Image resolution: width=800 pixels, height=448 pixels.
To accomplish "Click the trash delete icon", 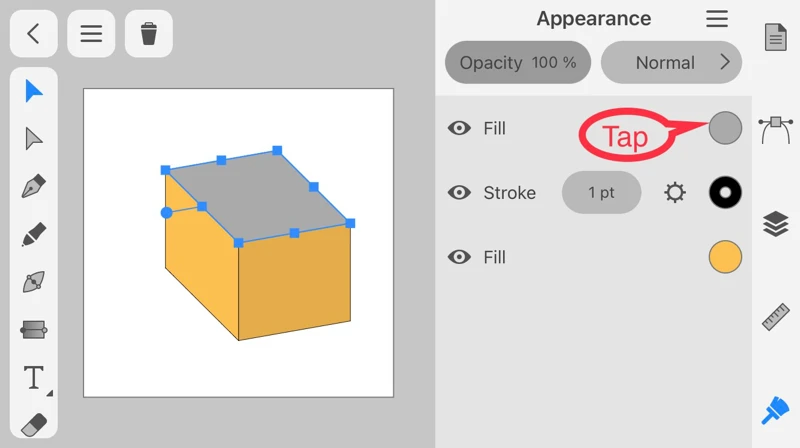I will tap(149, 34).
